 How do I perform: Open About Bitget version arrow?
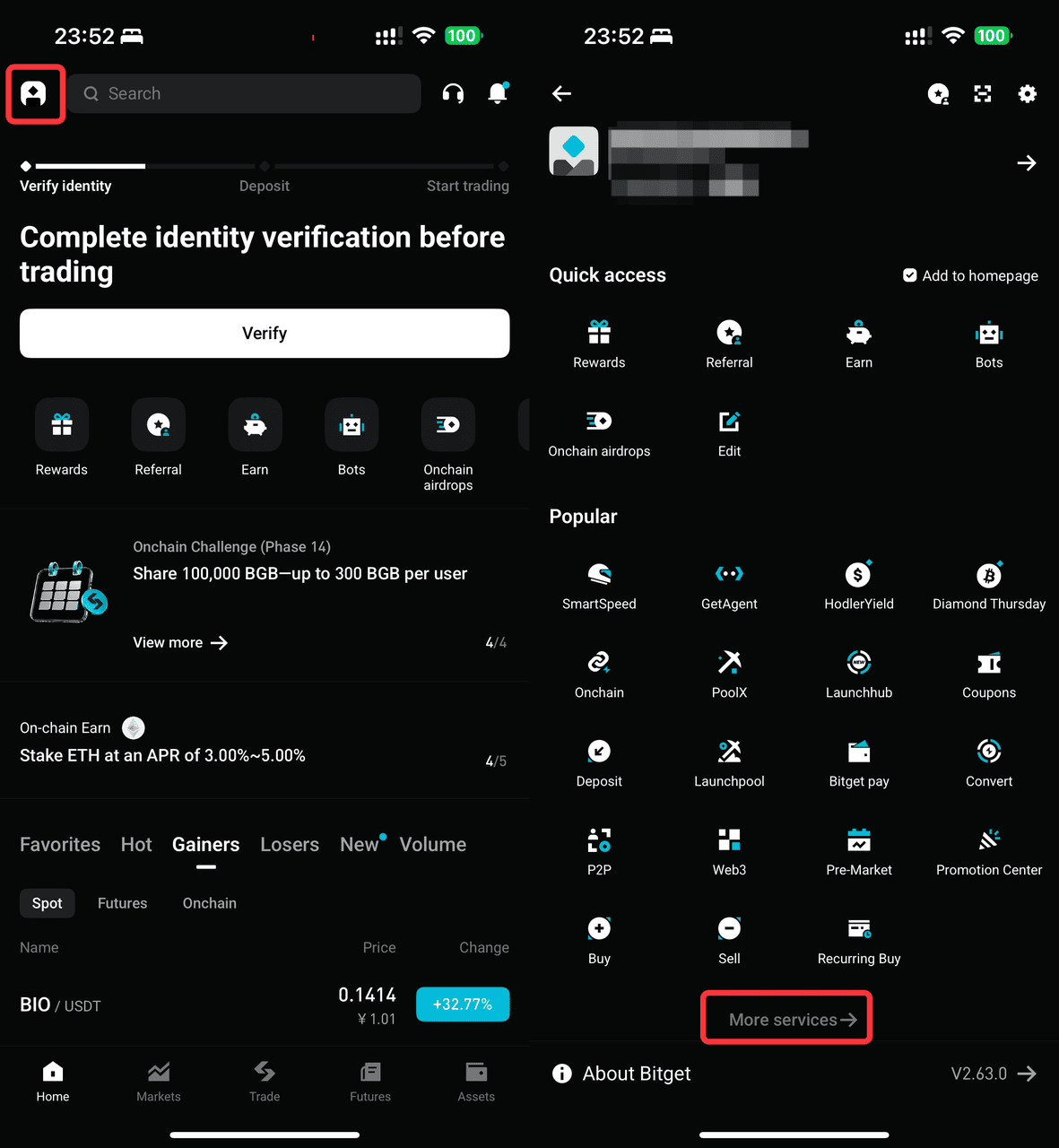(1027, 1074)
